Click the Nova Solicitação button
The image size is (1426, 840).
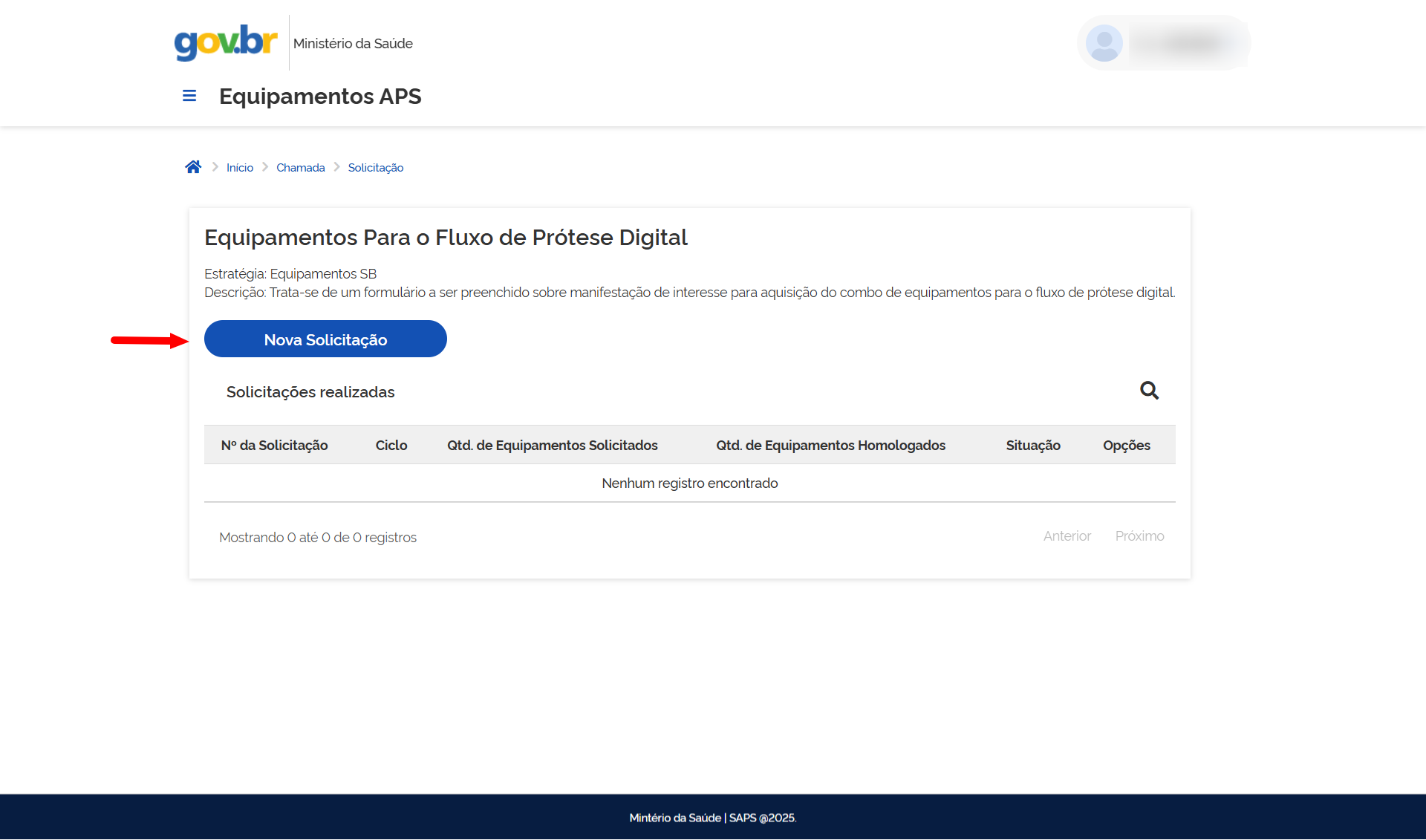click(x=325, y=339)
